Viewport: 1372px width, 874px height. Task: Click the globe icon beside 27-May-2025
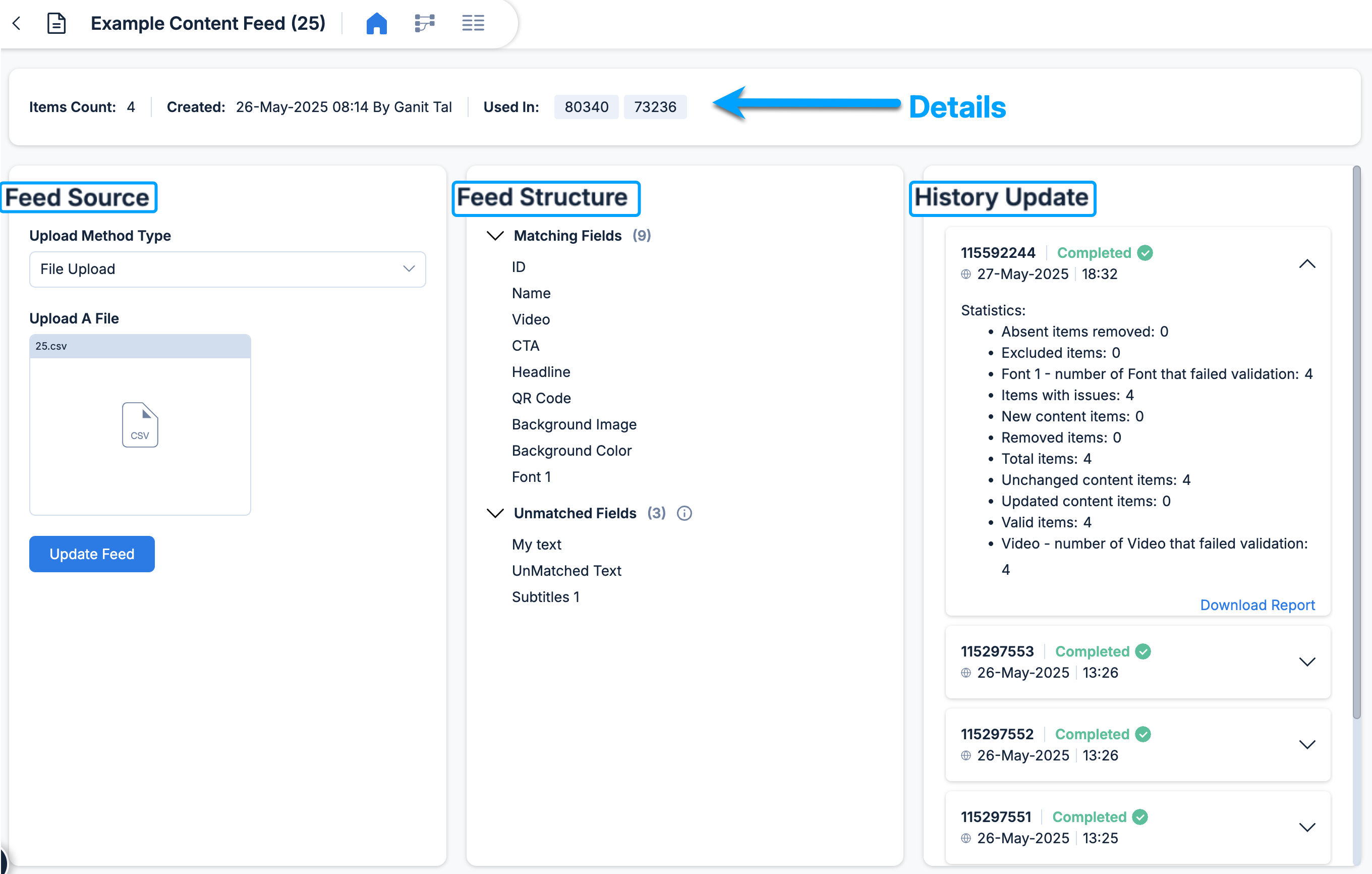(x=966, y=274)
